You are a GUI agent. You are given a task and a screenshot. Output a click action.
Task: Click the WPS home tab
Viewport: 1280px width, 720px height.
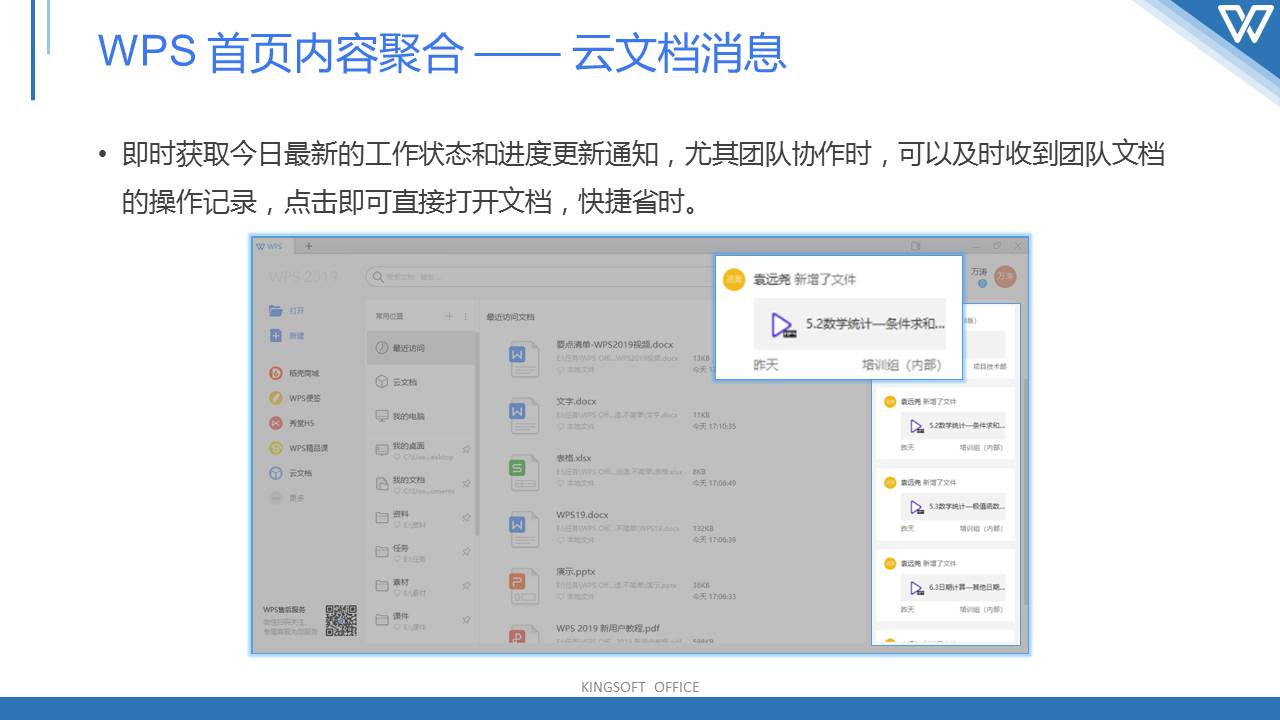[x=274, y=246]
